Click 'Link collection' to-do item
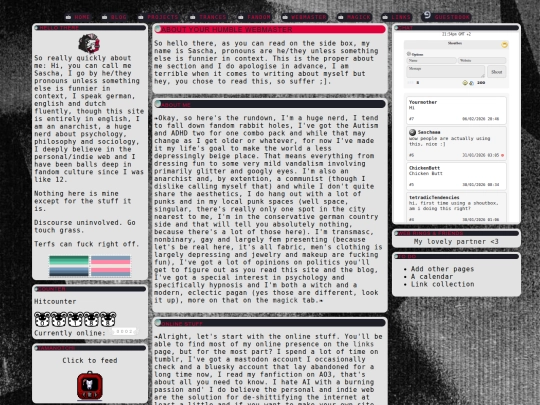540x405 pixels. (x=442, y=284)
